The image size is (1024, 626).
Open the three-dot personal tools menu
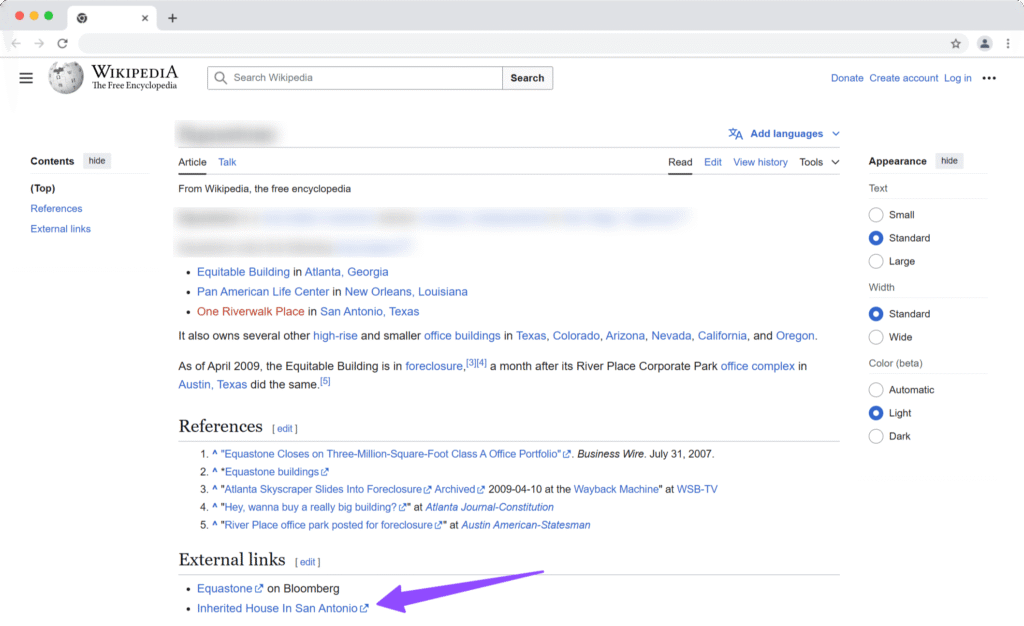(989, 78)
